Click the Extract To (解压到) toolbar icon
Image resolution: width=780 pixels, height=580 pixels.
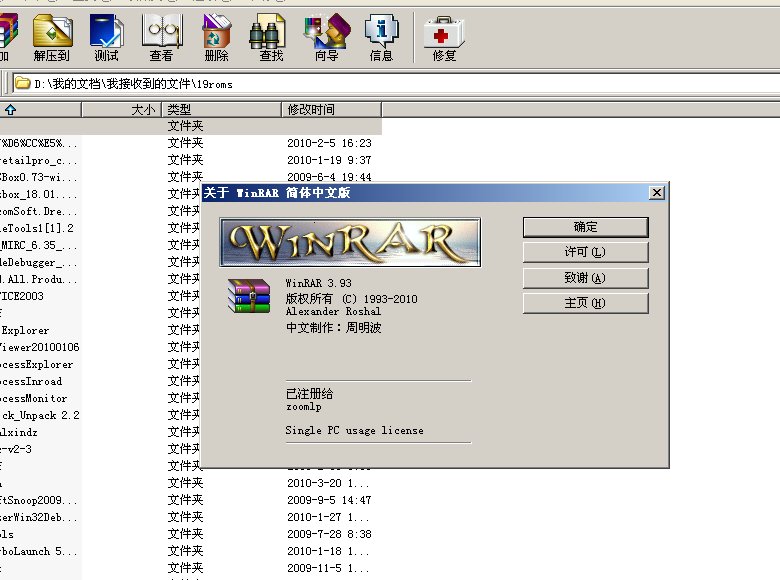click(x=52, y=37)
